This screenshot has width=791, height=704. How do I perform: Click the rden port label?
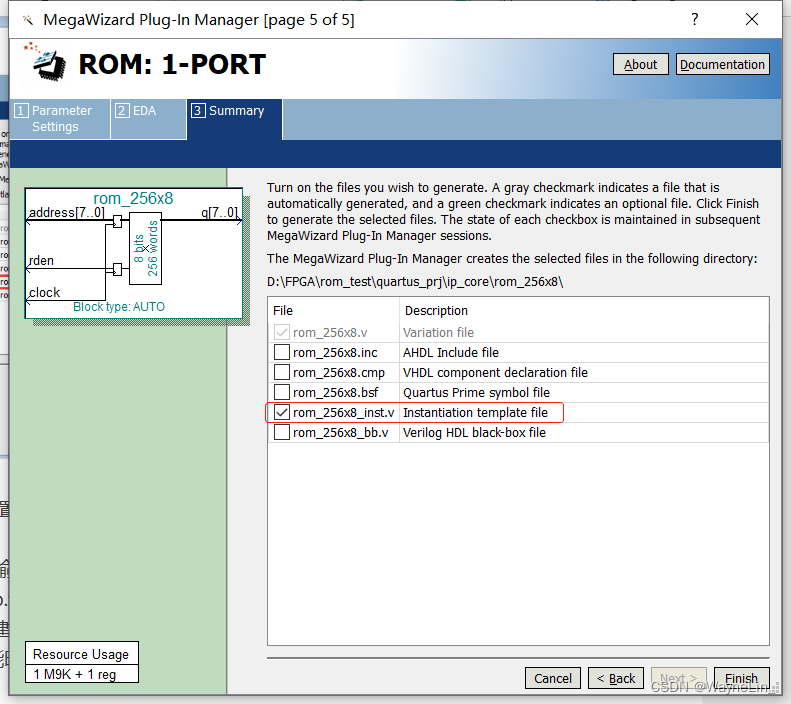pyautogui.click(x=41, y=261)
